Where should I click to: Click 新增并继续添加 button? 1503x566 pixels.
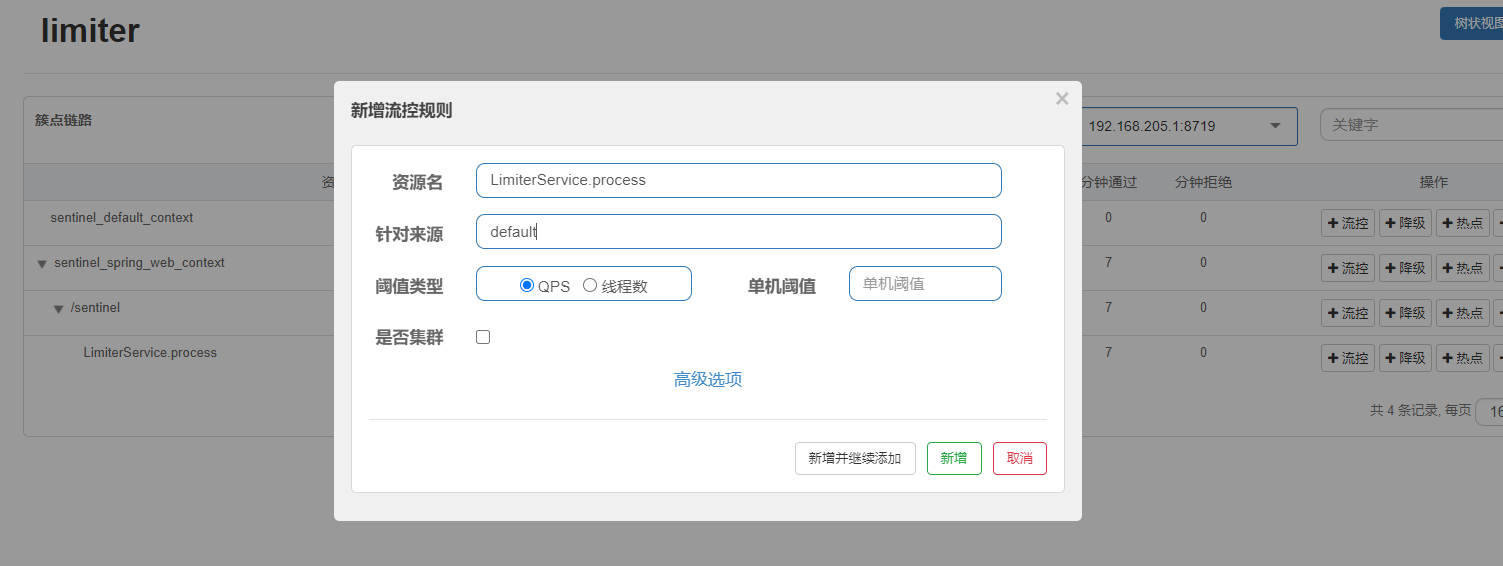click(855, 458)
